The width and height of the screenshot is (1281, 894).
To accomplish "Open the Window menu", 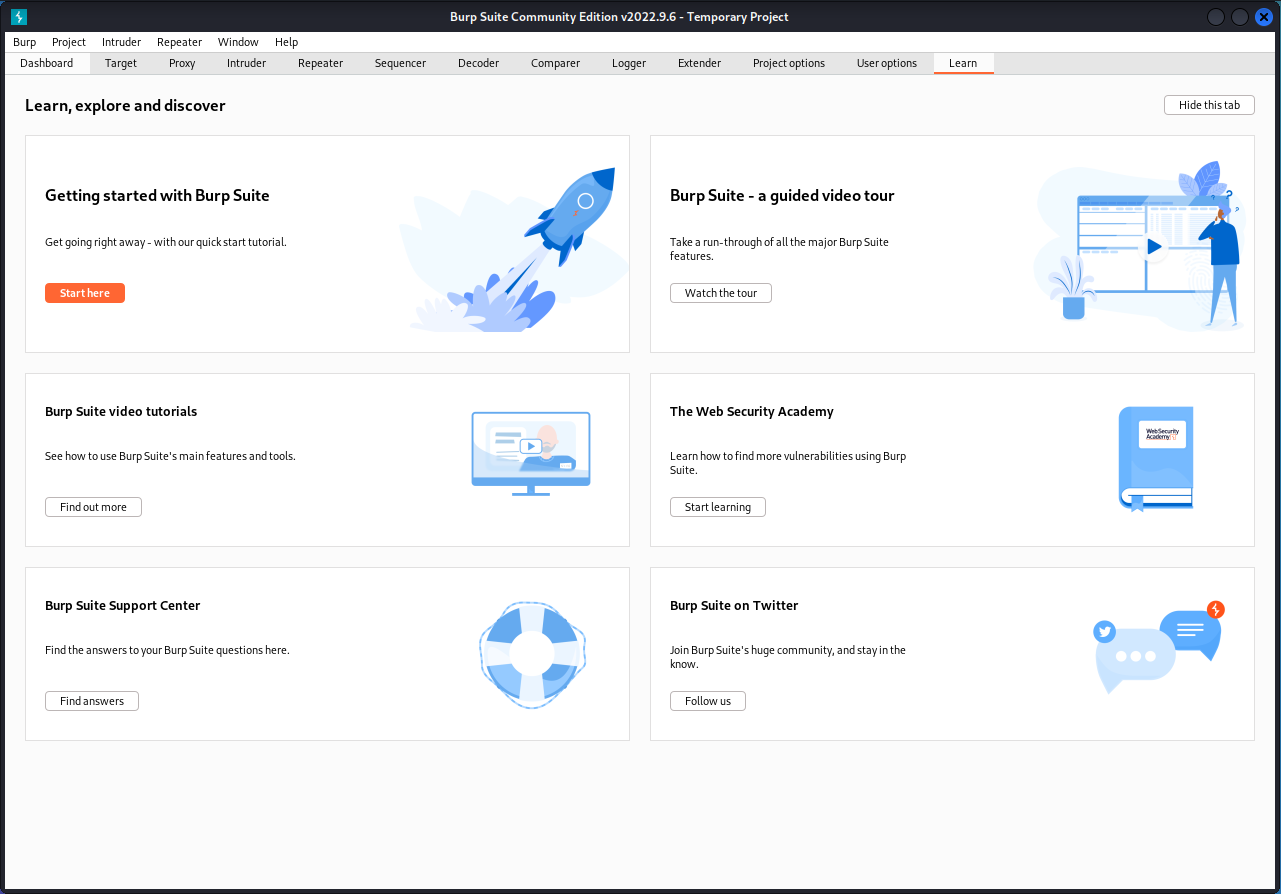I will click(238, 42).
